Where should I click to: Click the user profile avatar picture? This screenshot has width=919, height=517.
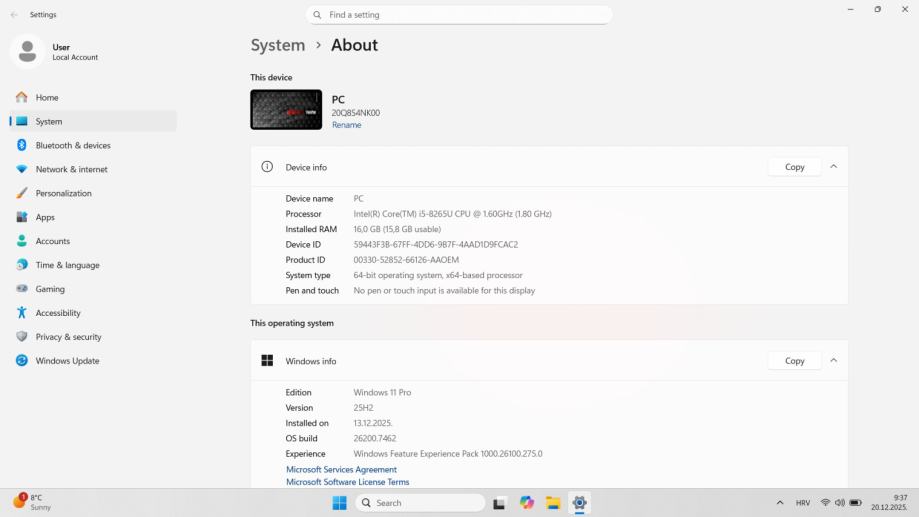[x=27, y=52]
